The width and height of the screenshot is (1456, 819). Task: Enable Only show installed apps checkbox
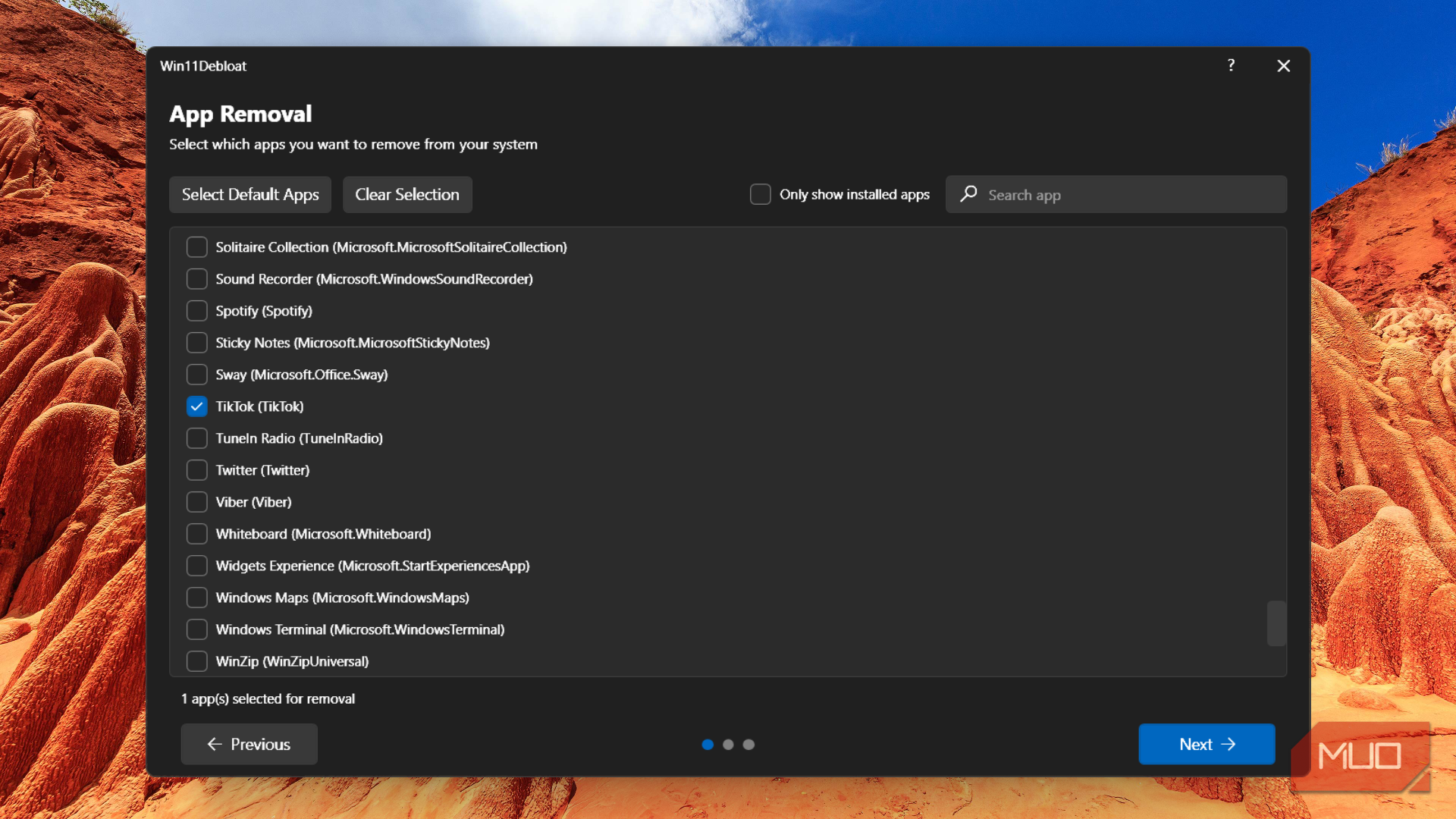tap(760, 194)
